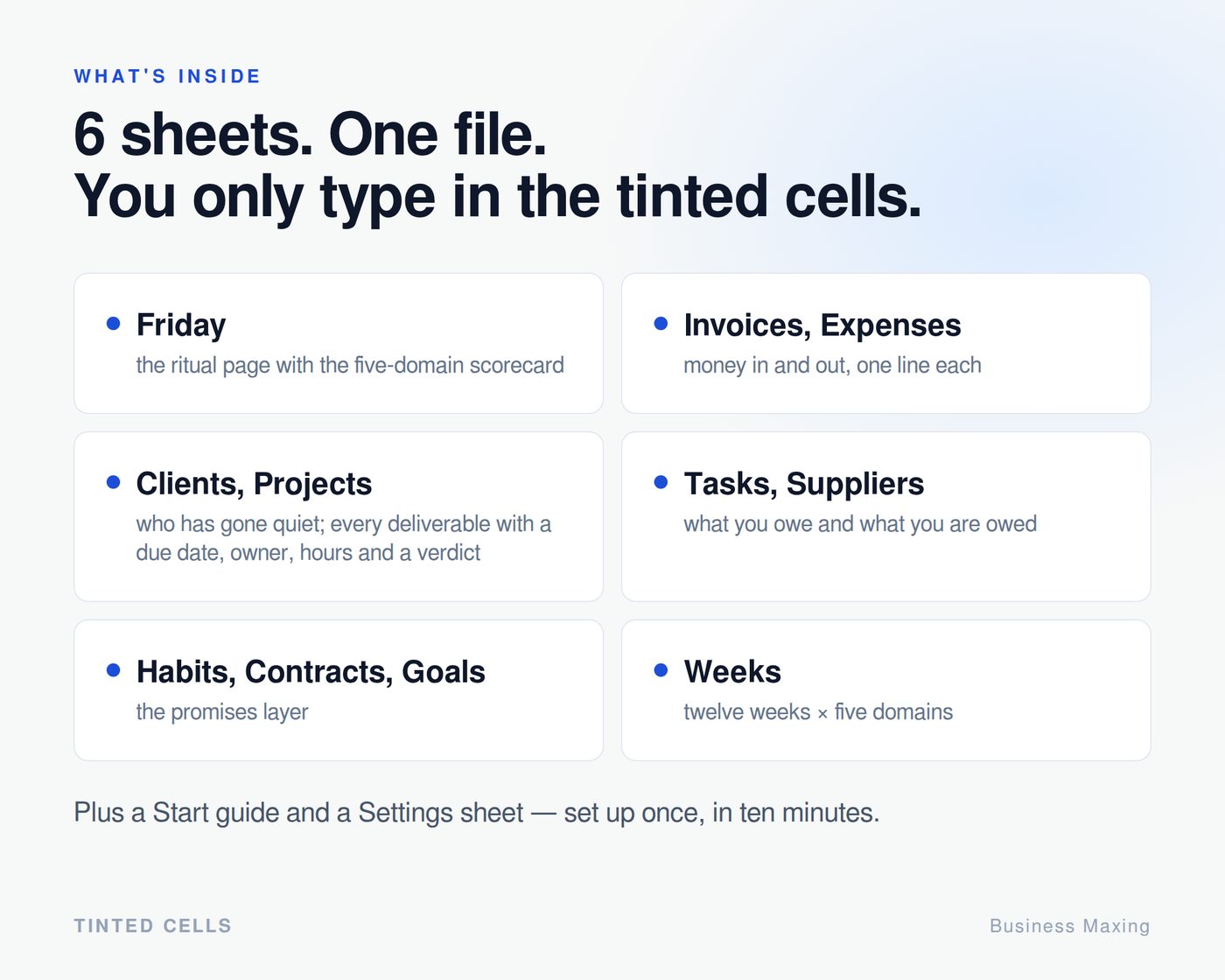Image resolution: width=1225 pixels, height=980 pixels.
Task: Click the bullet dot beside Tasks, Suppliers
Action: point(661,482)
